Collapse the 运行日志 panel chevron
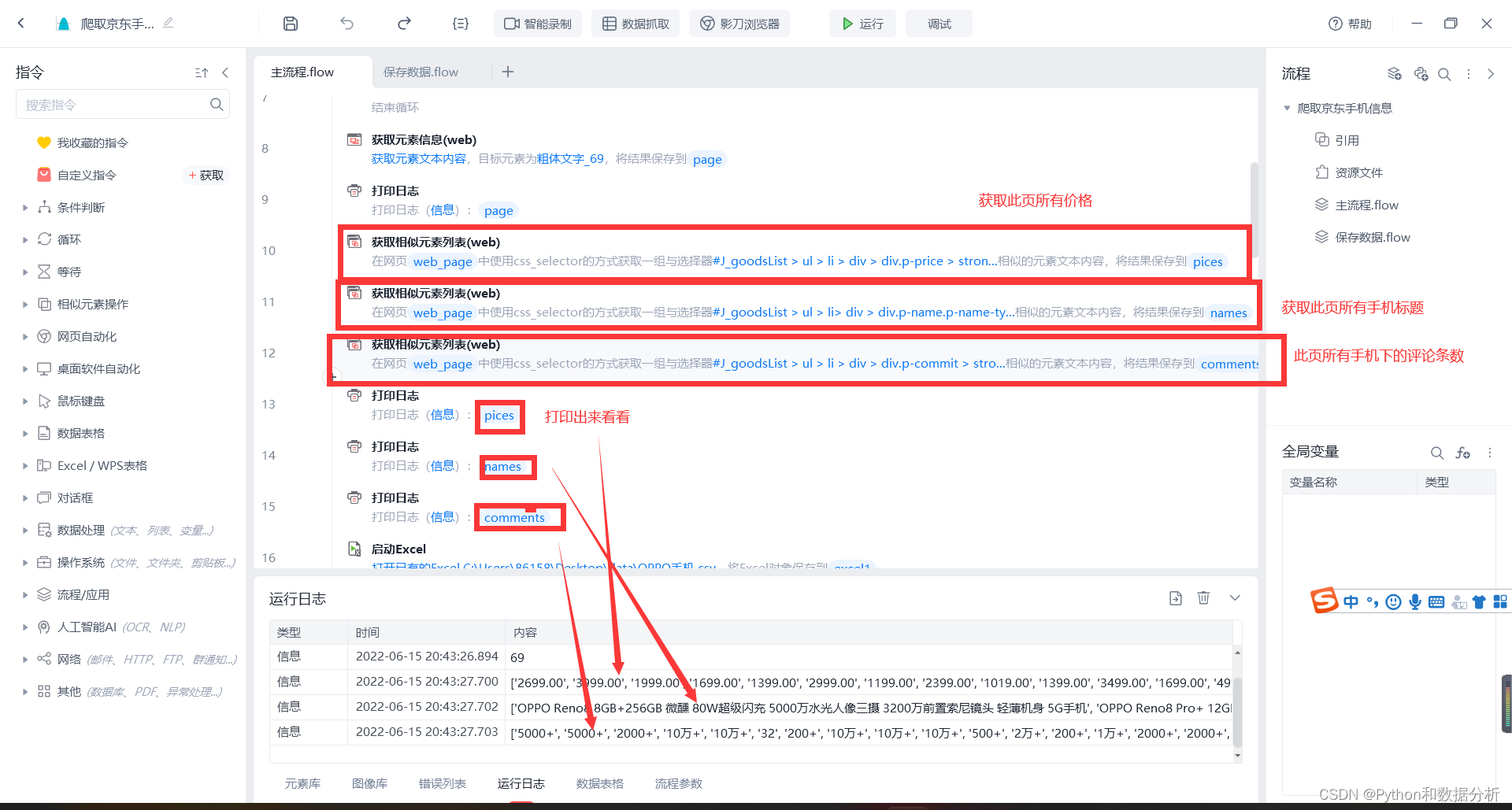Screen dimensions: 1512x810 (x=1235, y=598)
